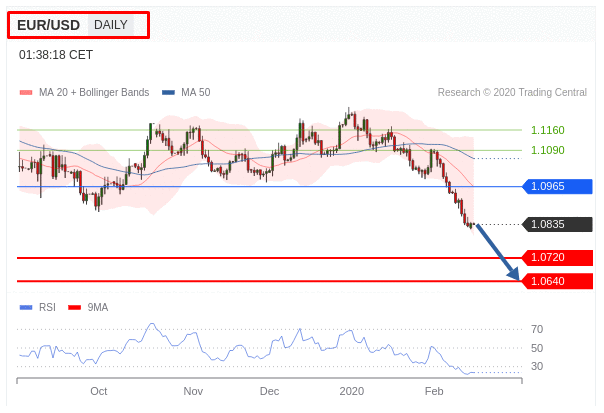The image size is (604, 413).
Task: Click the Research © 2020 Trading Central credit
Action: (512, 92)
